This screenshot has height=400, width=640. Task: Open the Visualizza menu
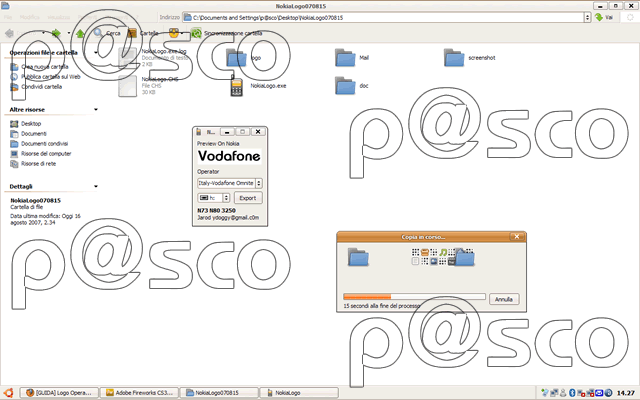pyautogui.click(x=58, y=17)
